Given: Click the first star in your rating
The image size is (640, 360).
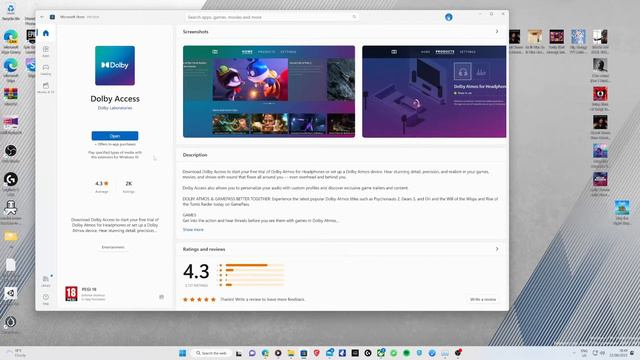Looking at the screenshot, I should point(185,300).
